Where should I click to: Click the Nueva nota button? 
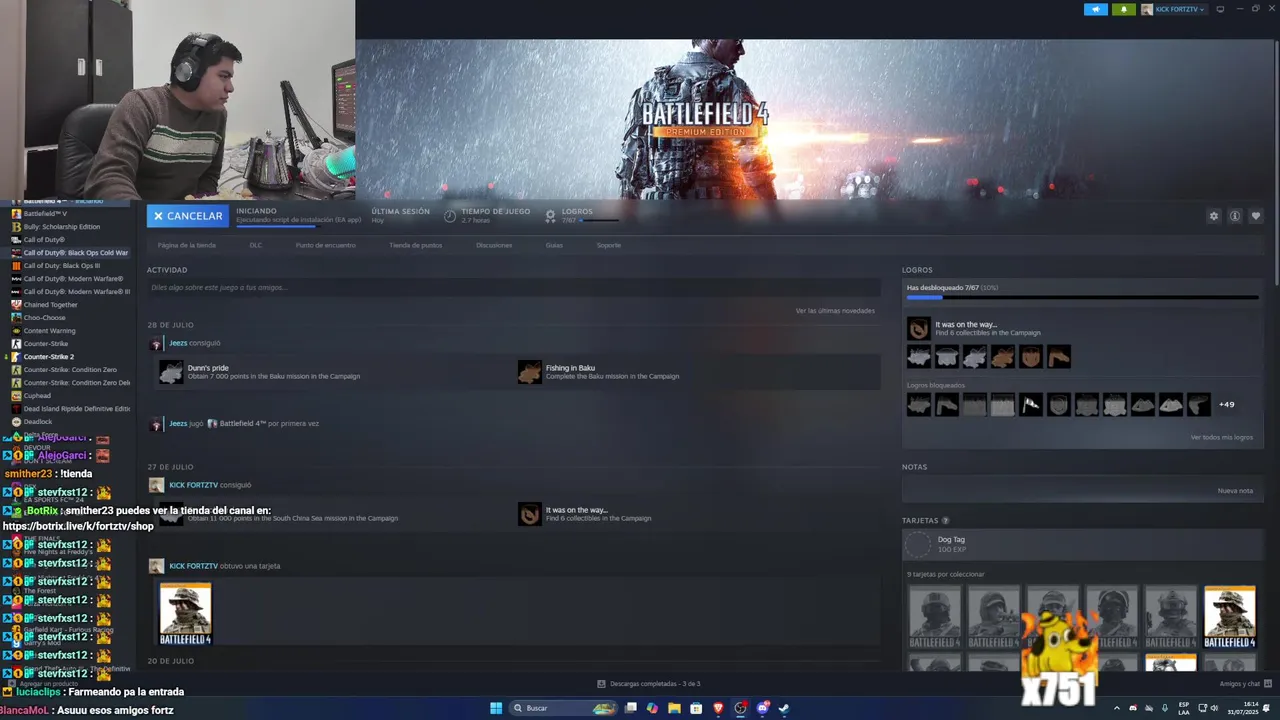[1235, 490]
